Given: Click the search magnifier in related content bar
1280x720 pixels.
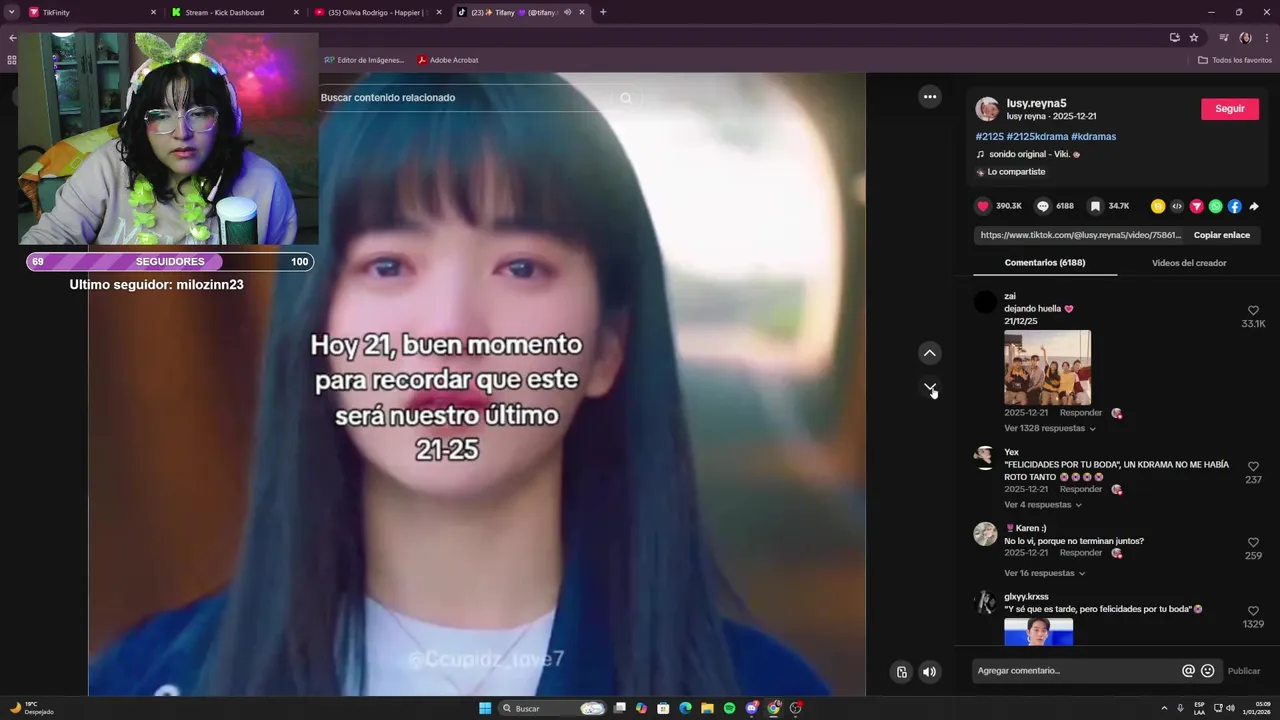Looking at the screenshot, I should [x=626, y=98].
